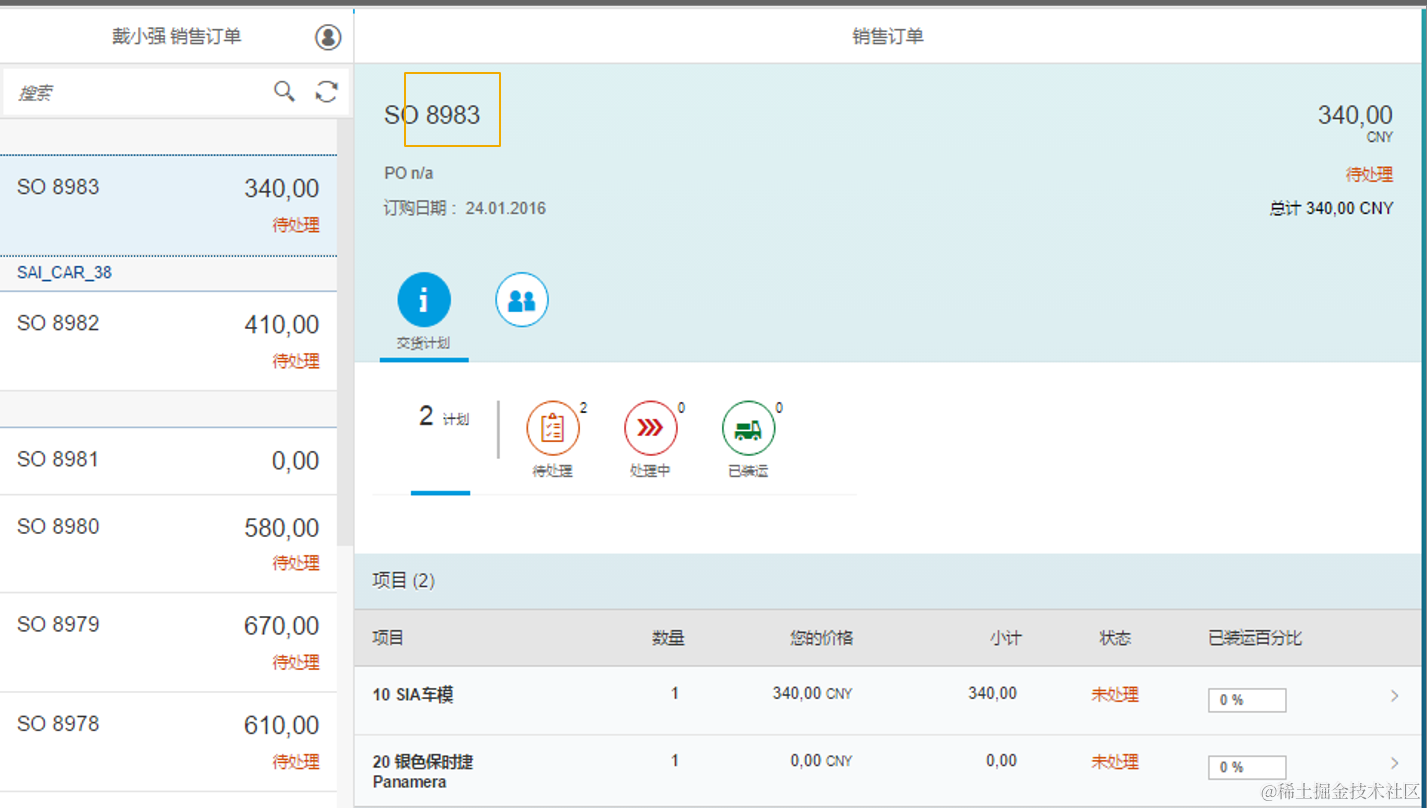
Task: Click the 销售订单 detail page title
Action: pyautogui.click(x=888, y=37)
